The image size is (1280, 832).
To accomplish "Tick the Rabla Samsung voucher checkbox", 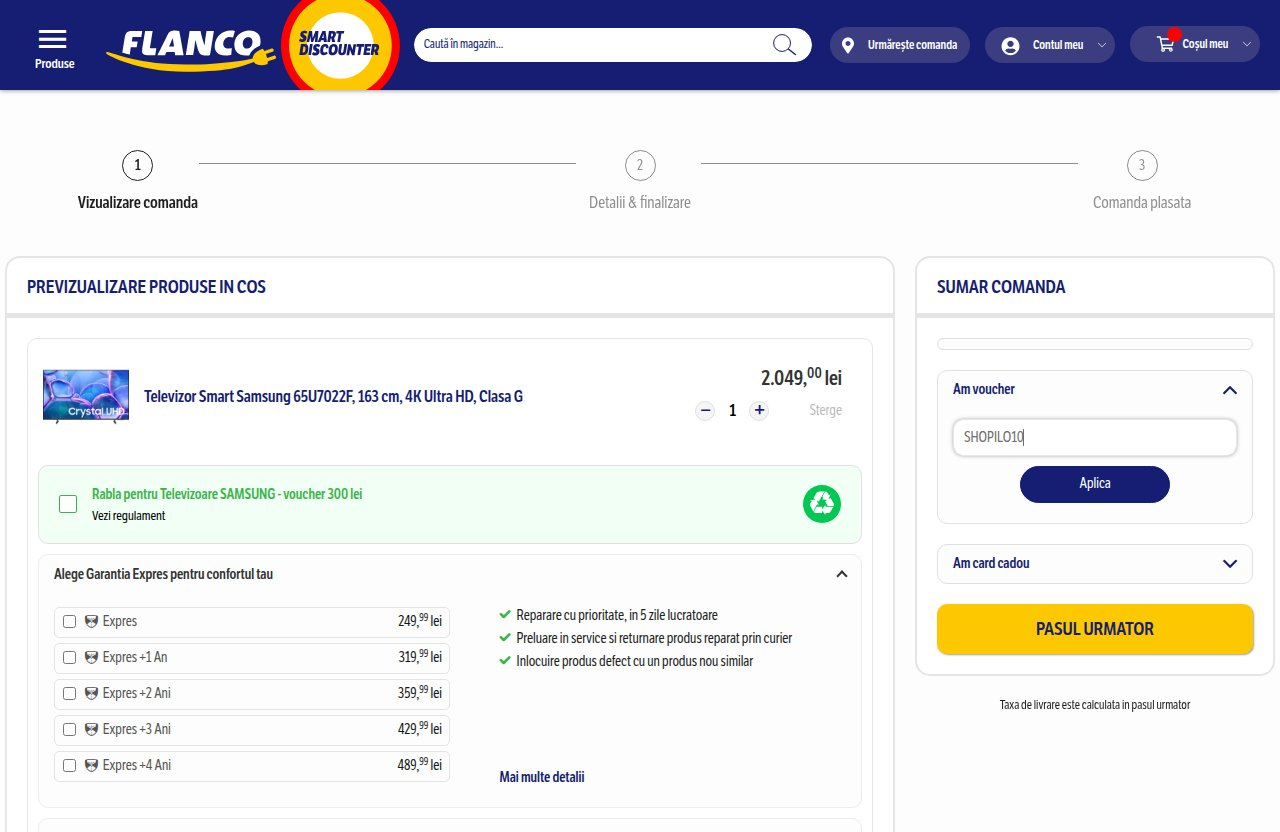I will (x=68, y=504).
